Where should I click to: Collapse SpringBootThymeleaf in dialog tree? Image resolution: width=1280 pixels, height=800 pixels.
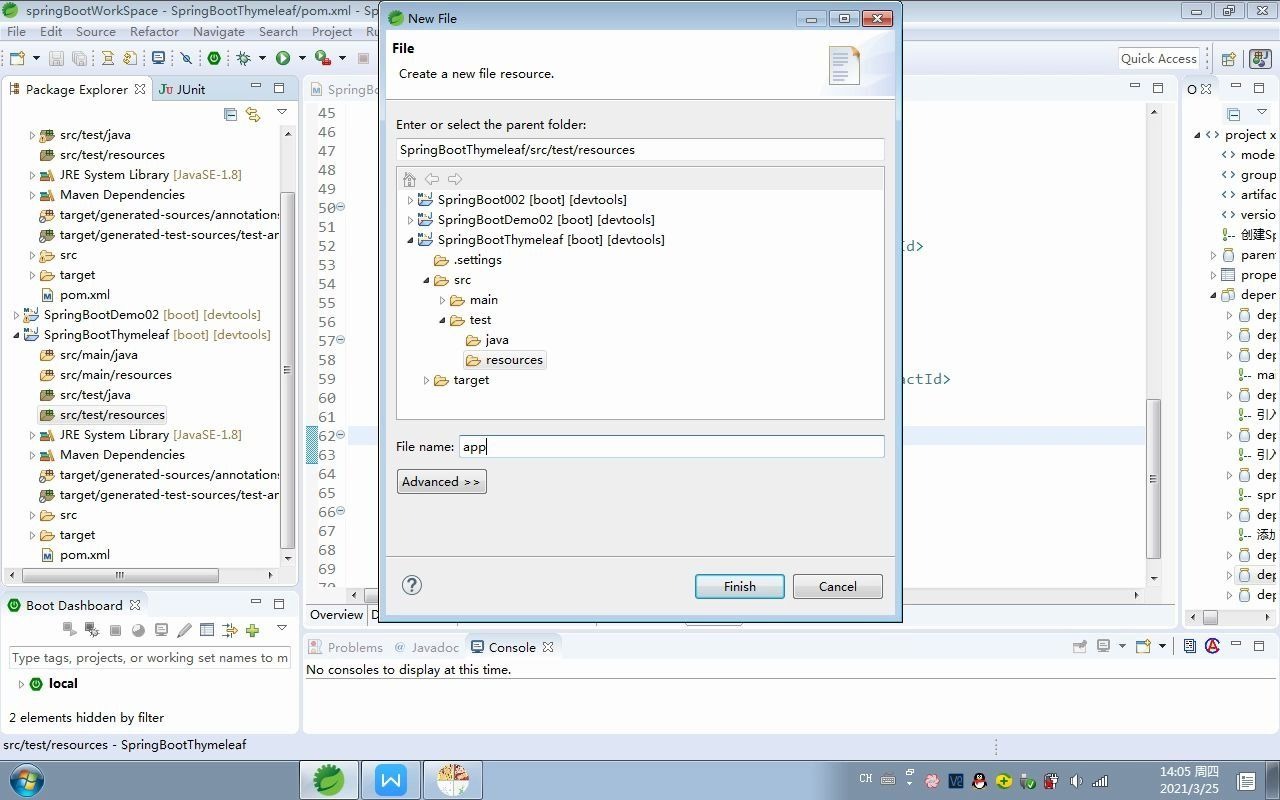[410, 240]
